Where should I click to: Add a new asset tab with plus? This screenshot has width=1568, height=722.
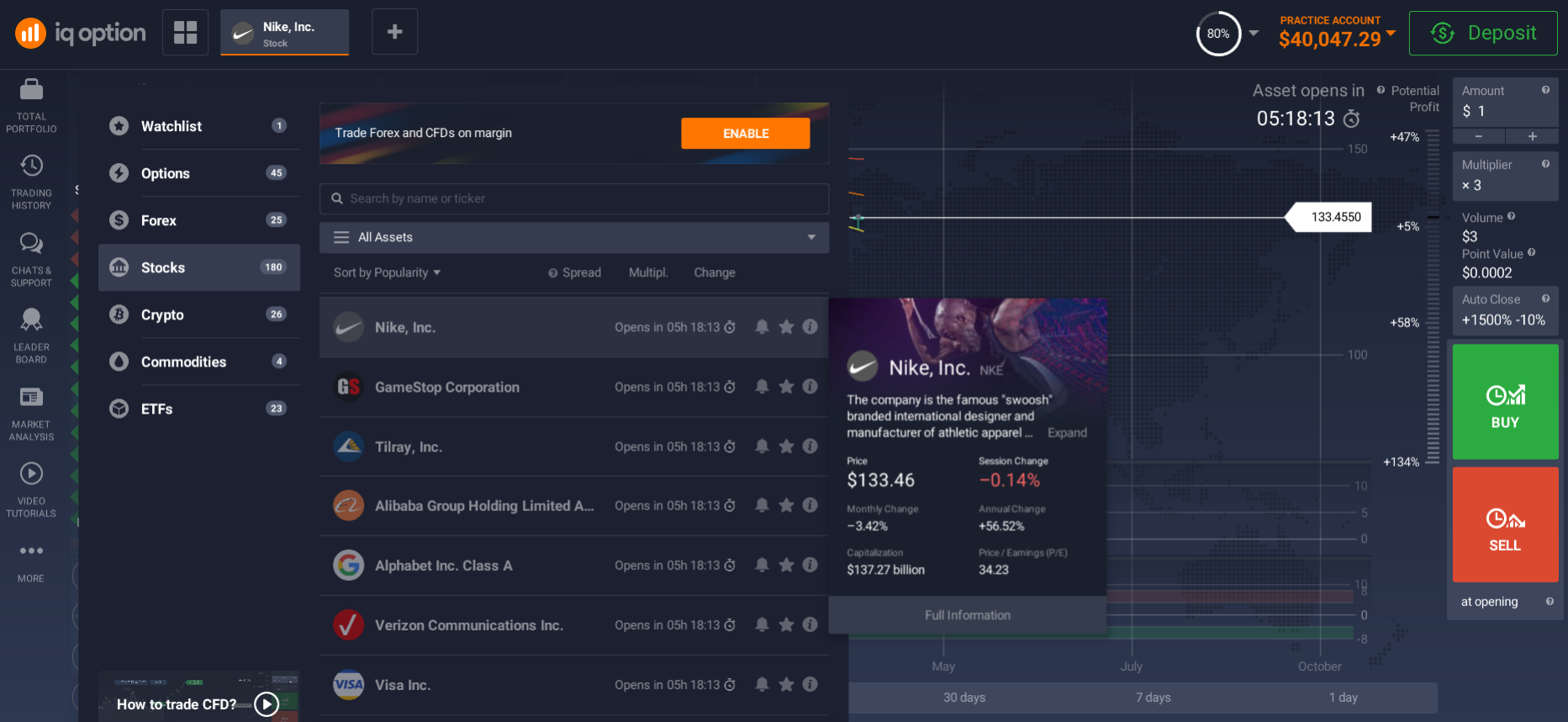pos(394,32)
